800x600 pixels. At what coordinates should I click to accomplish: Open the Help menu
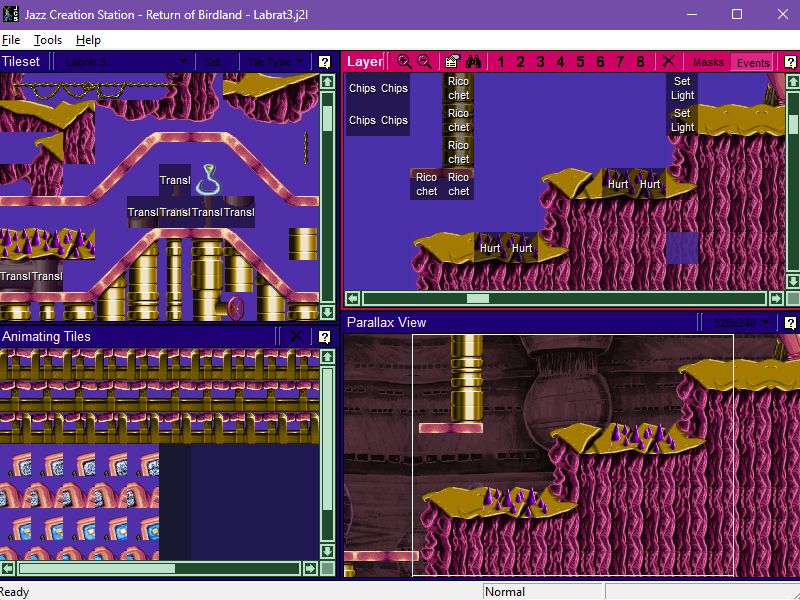point(88,40)
